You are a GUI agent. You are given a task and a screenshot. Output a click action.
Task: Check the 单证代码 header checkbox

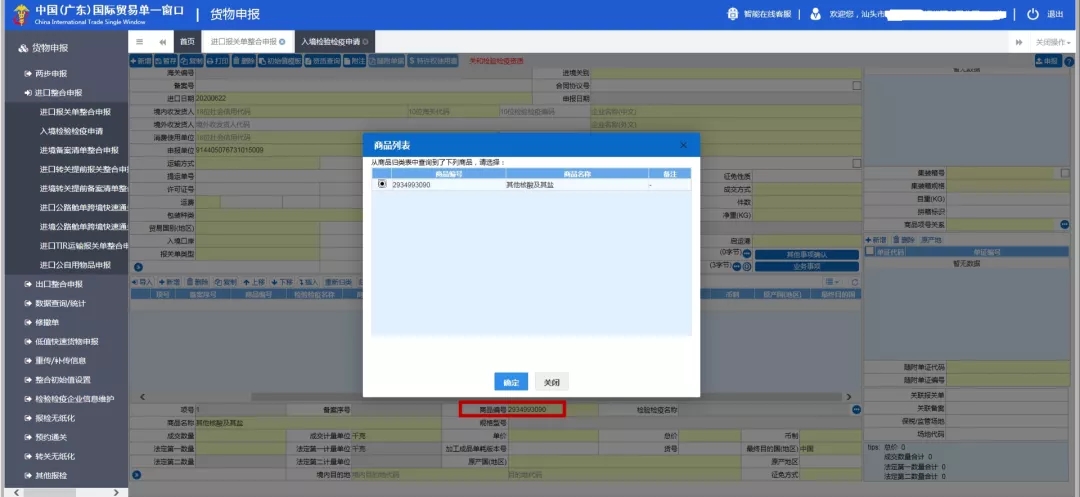pos(870,252)
